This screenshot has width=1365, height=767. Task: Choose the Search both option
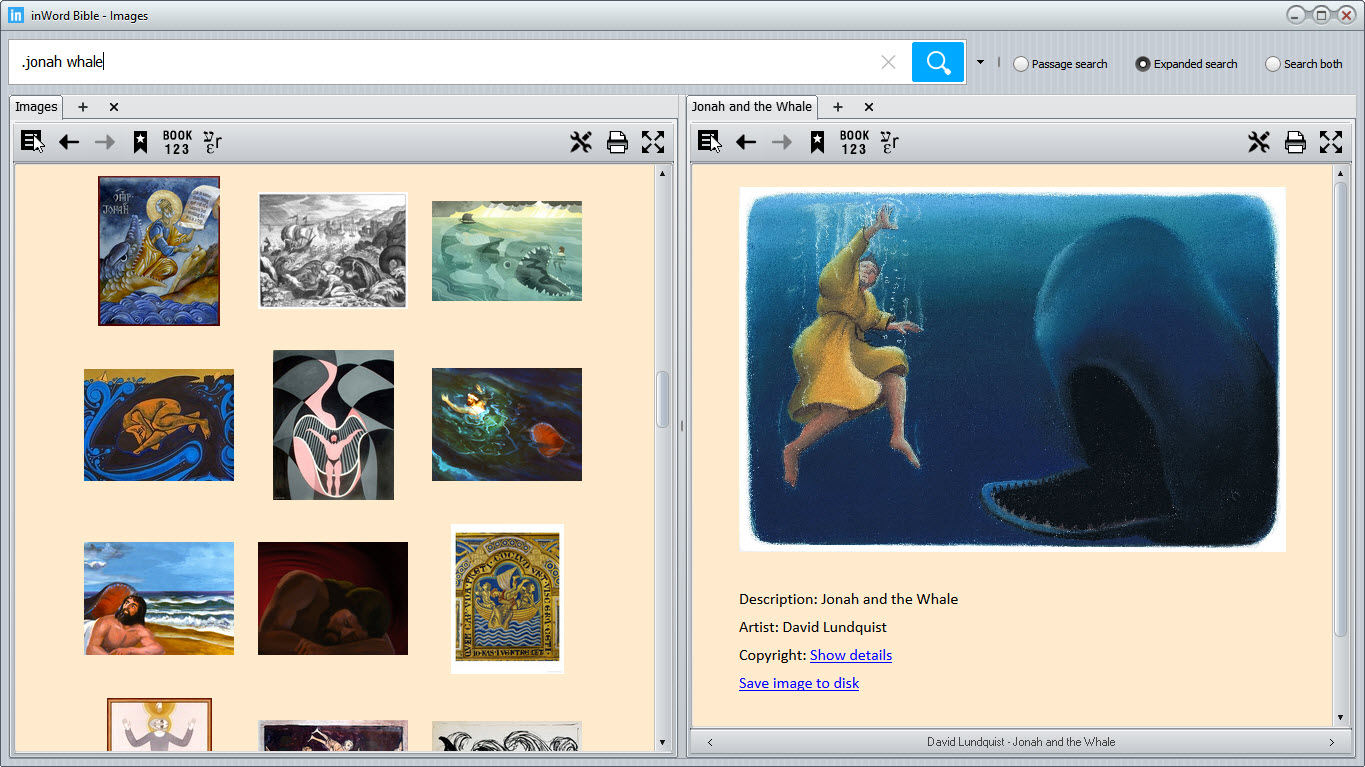tap(1273, 64)
